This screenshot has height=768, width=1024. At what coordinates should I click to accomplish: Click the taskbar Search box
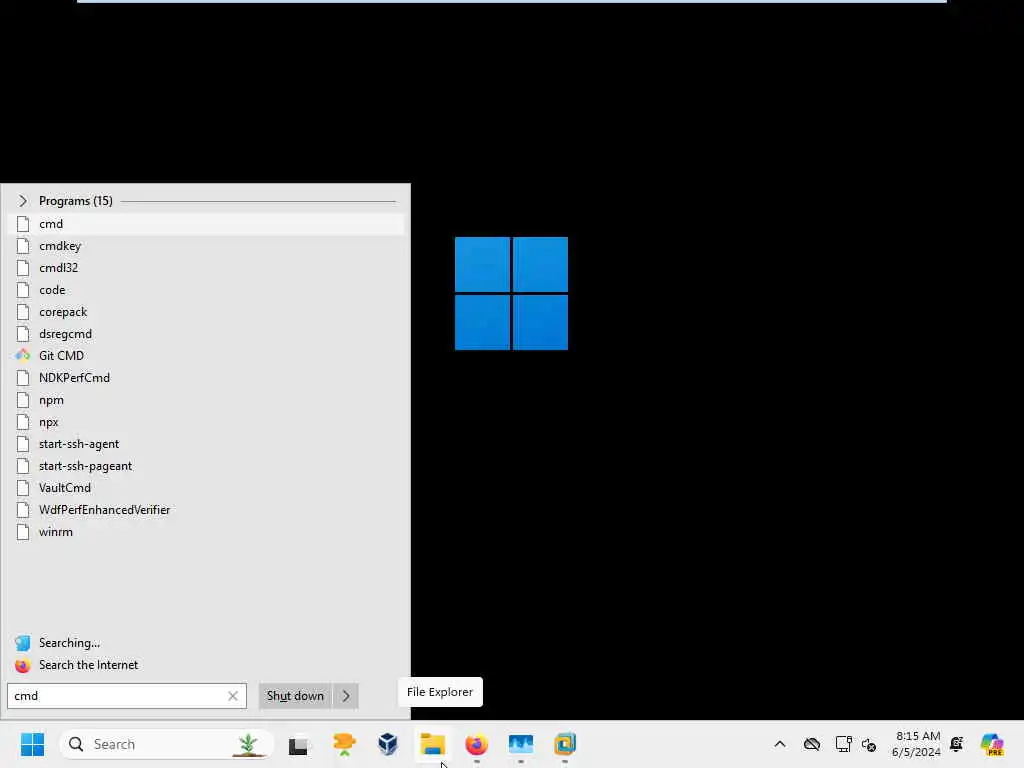coord(167,744)
